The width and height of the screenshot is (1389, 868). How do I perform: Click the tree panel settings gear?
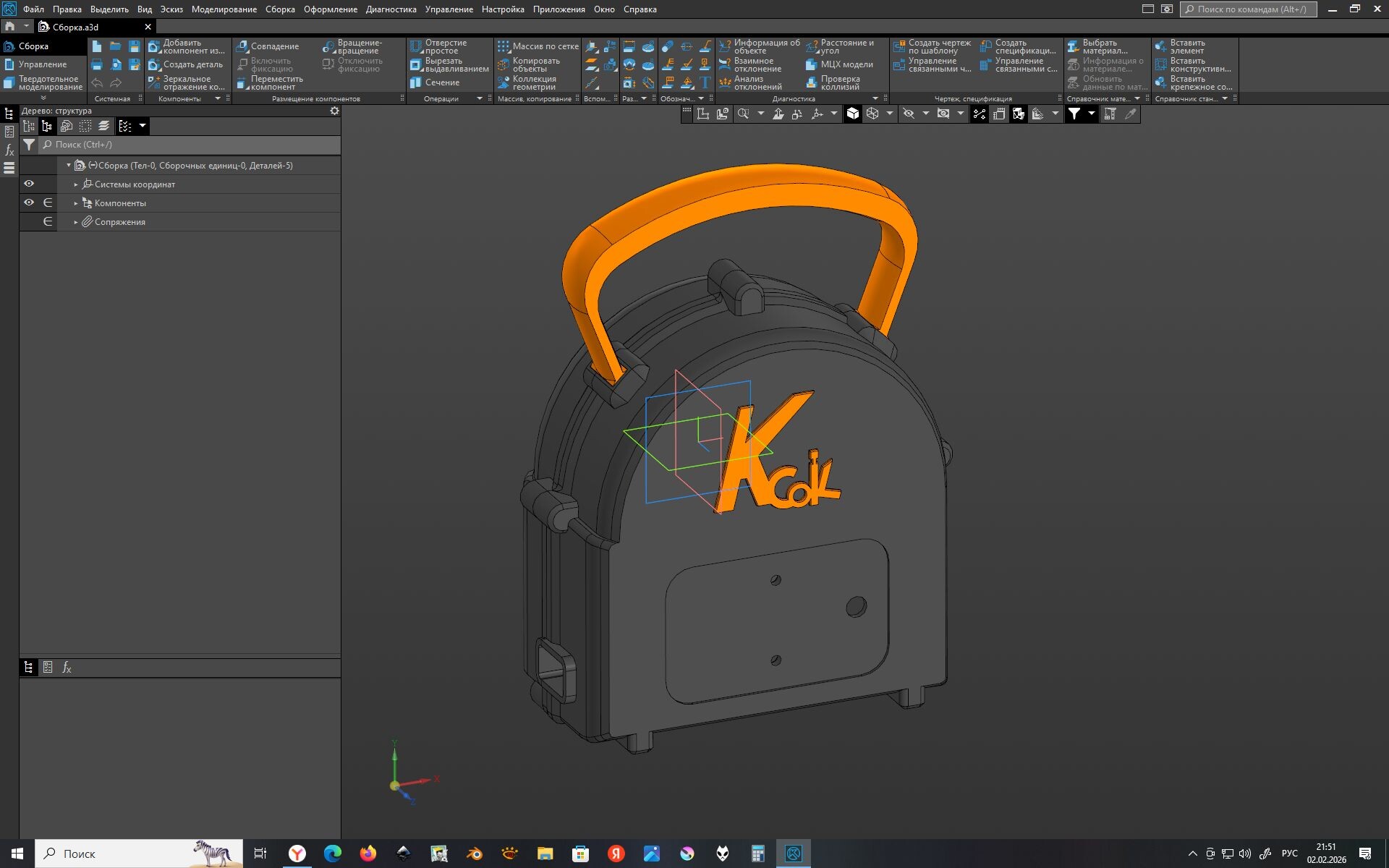(x=334, y=111)
